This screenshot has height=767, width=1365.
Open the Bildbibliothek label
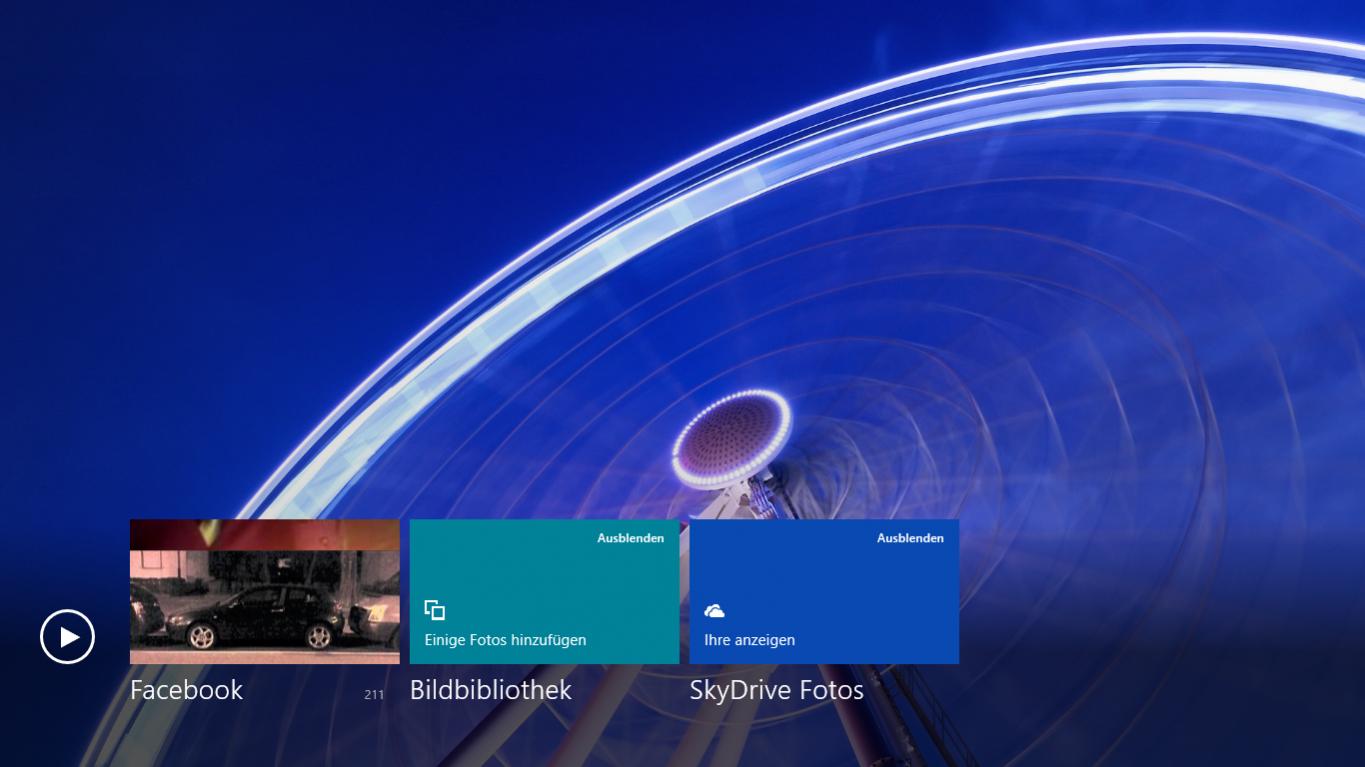[x=491, y=690]
